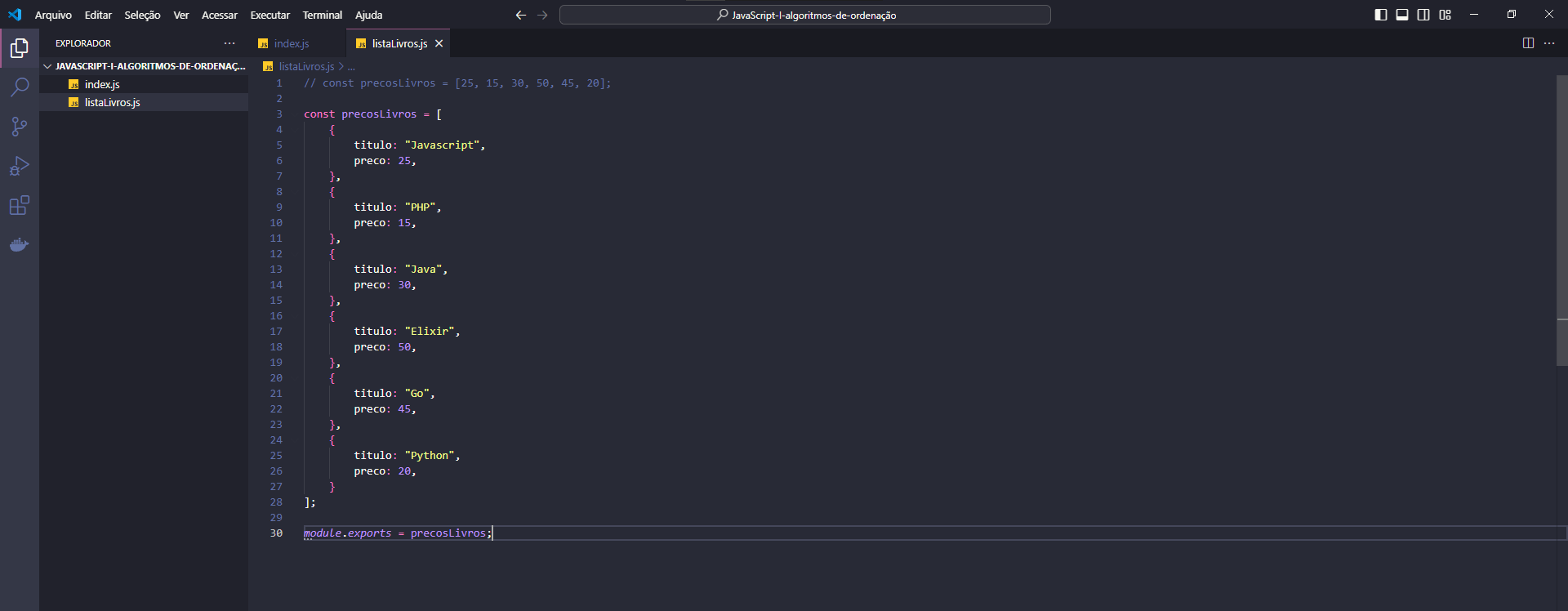This screenshot has width=1568, height=611.
Task: Click the "Python" title string
Action: (430, 456)
